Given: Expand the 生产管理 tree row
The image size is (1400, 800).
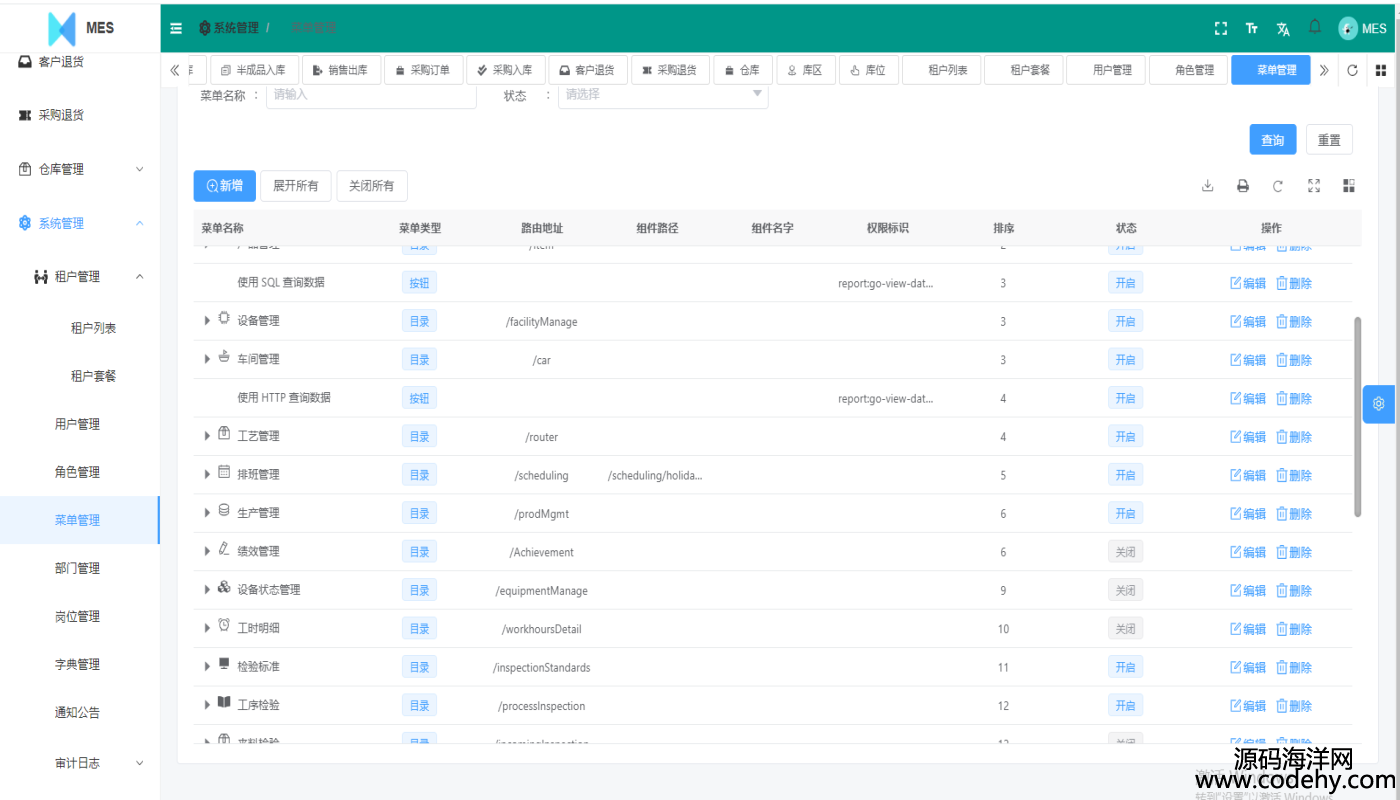Looking at the screenshot, I should pos(207,513).
